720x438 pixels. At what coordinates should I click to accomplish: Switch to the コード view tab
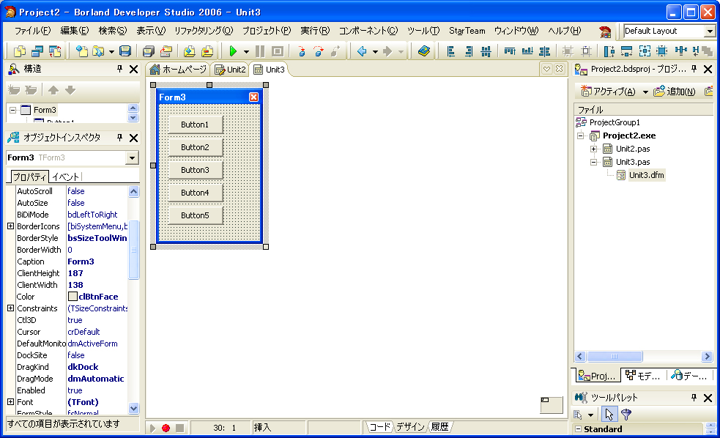coord(379,427)
